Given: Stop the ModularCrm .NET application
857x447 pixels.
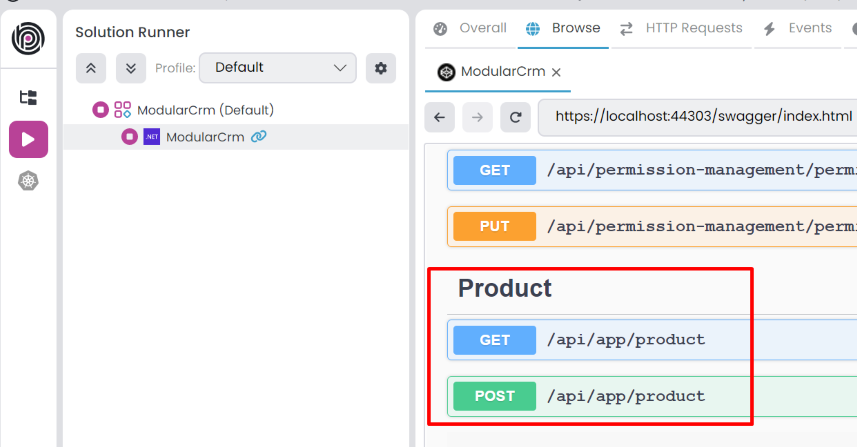Looking at the screenshot, I should click(130, 137).
